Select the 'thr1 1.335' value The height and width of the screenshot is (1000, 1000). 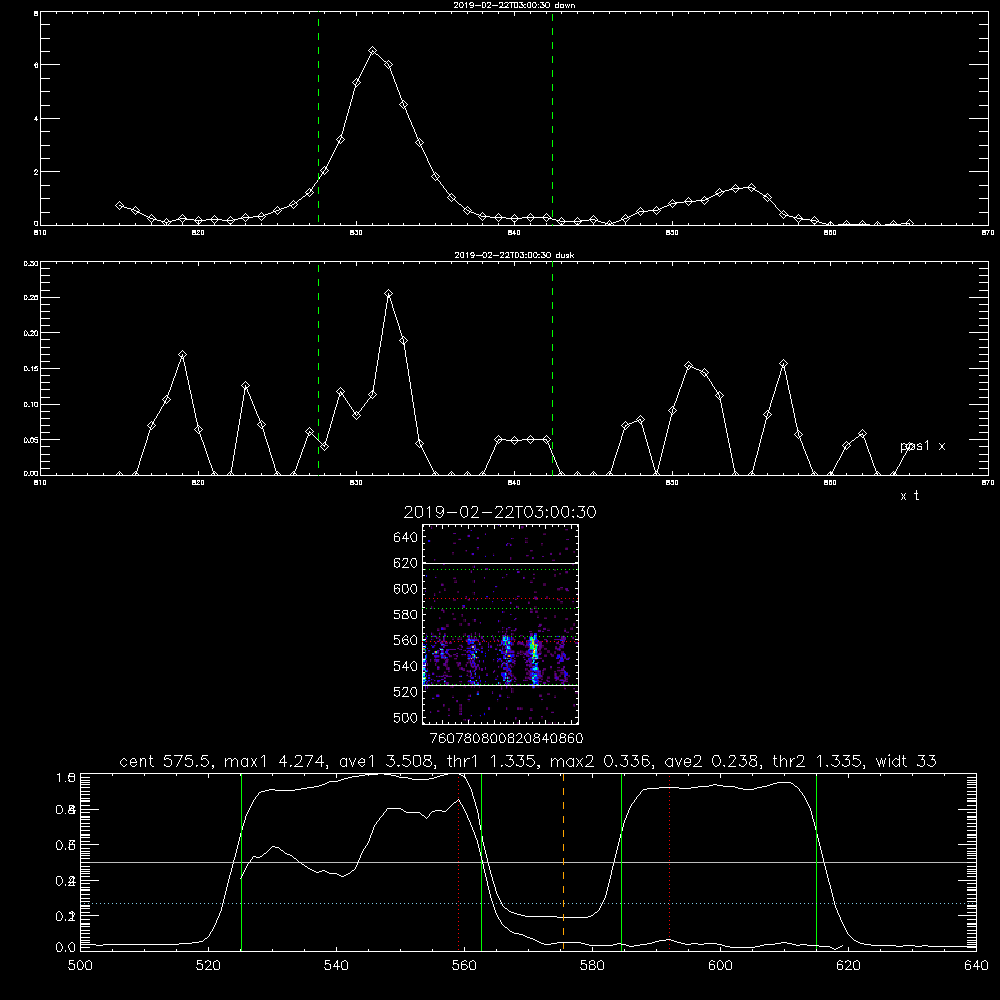(494, 761)
